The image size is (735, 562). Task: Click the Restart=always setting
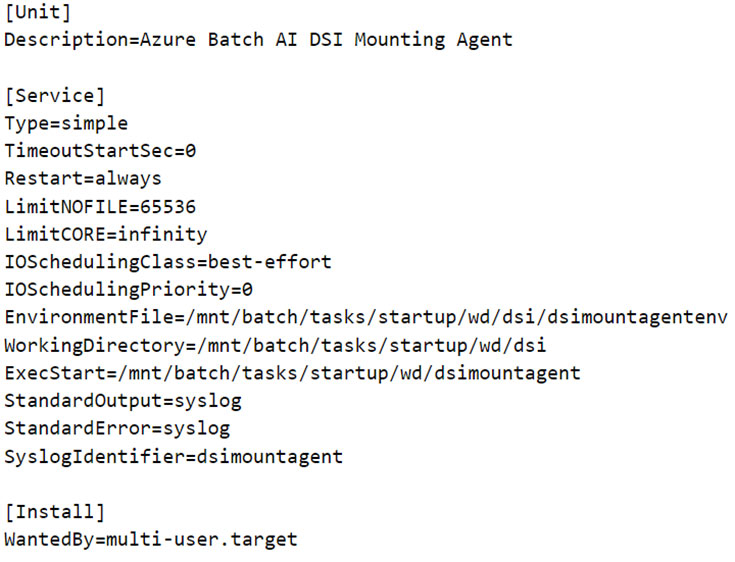(x=83, y=179)
